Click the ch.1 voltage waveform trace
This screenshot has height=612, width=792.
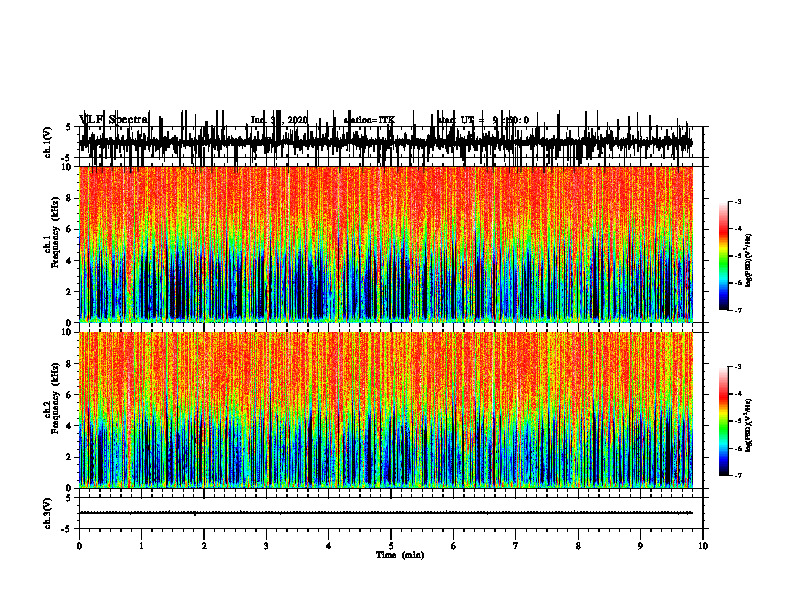pyautogui.click(x=385, y=142)
